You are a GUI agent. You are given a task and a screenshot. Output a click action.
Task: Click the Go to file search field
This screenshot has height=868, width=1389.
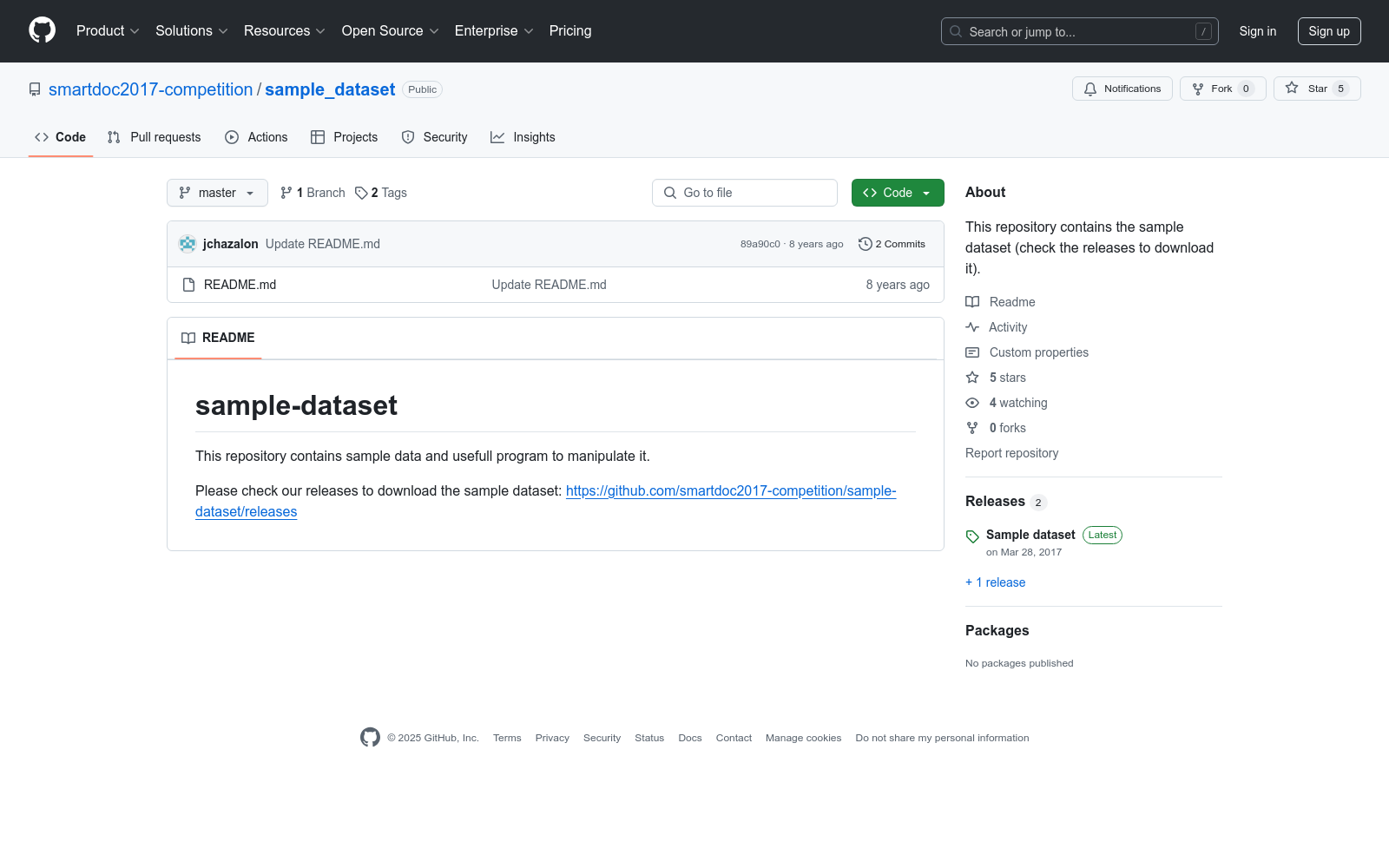[745, 193]
